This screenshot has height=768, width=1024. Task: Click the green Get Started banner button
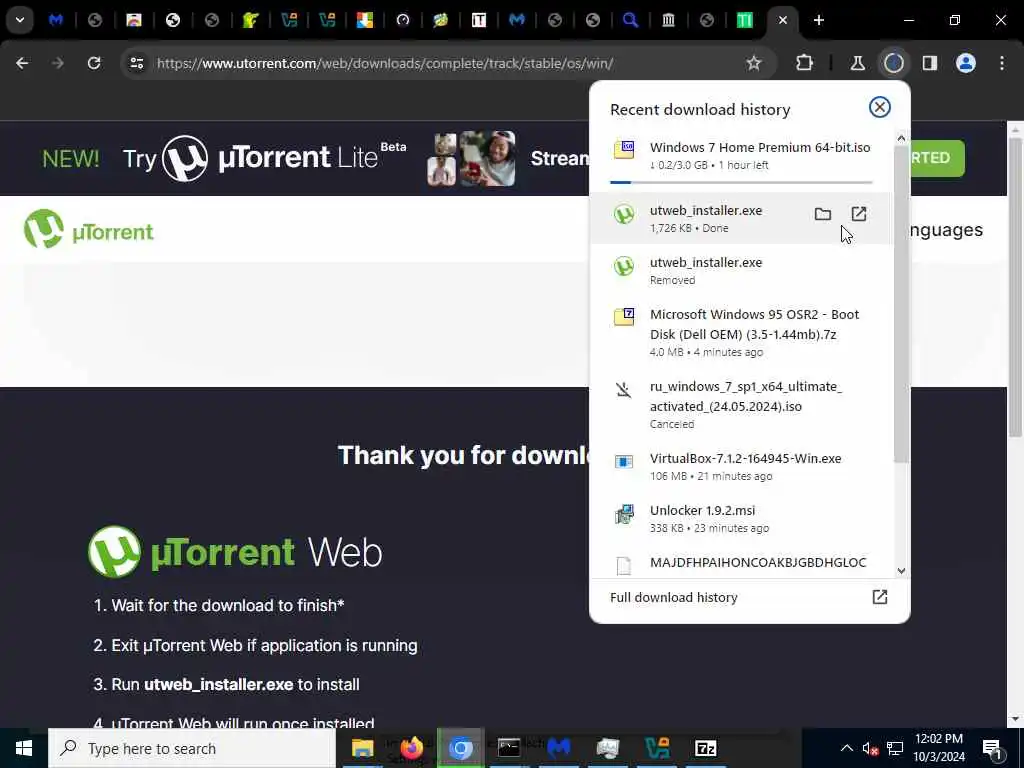pyautogui.click(x=937, y=158)
